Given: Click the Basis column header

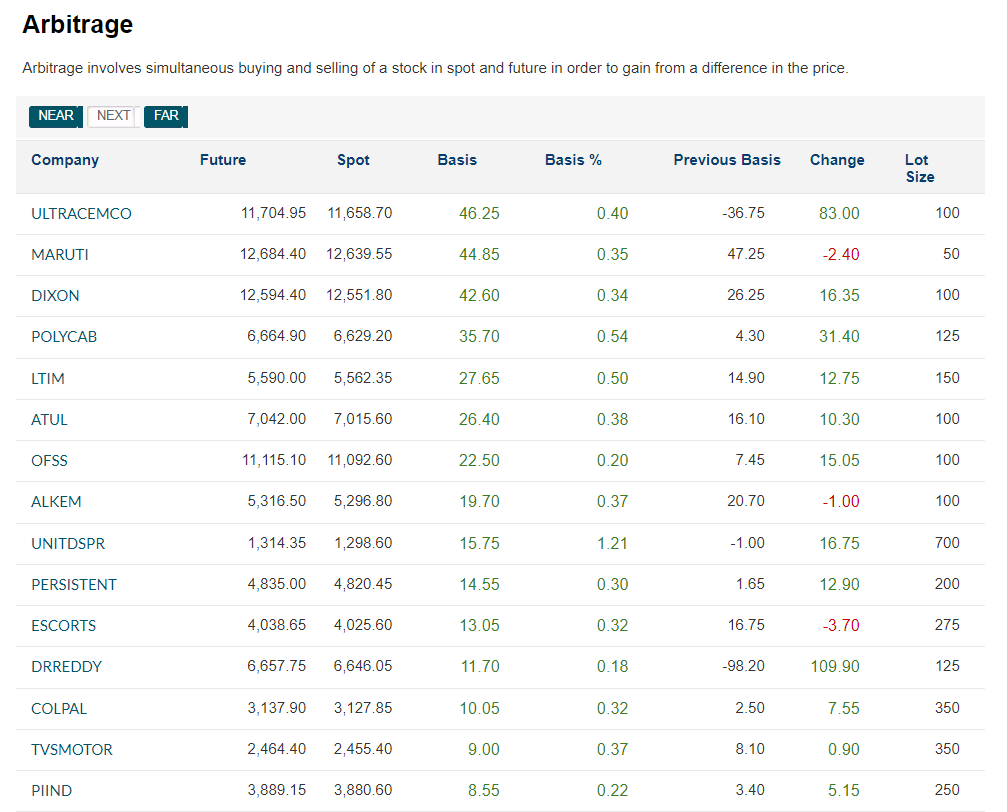Looking at the screenshot, I should 457,160.
